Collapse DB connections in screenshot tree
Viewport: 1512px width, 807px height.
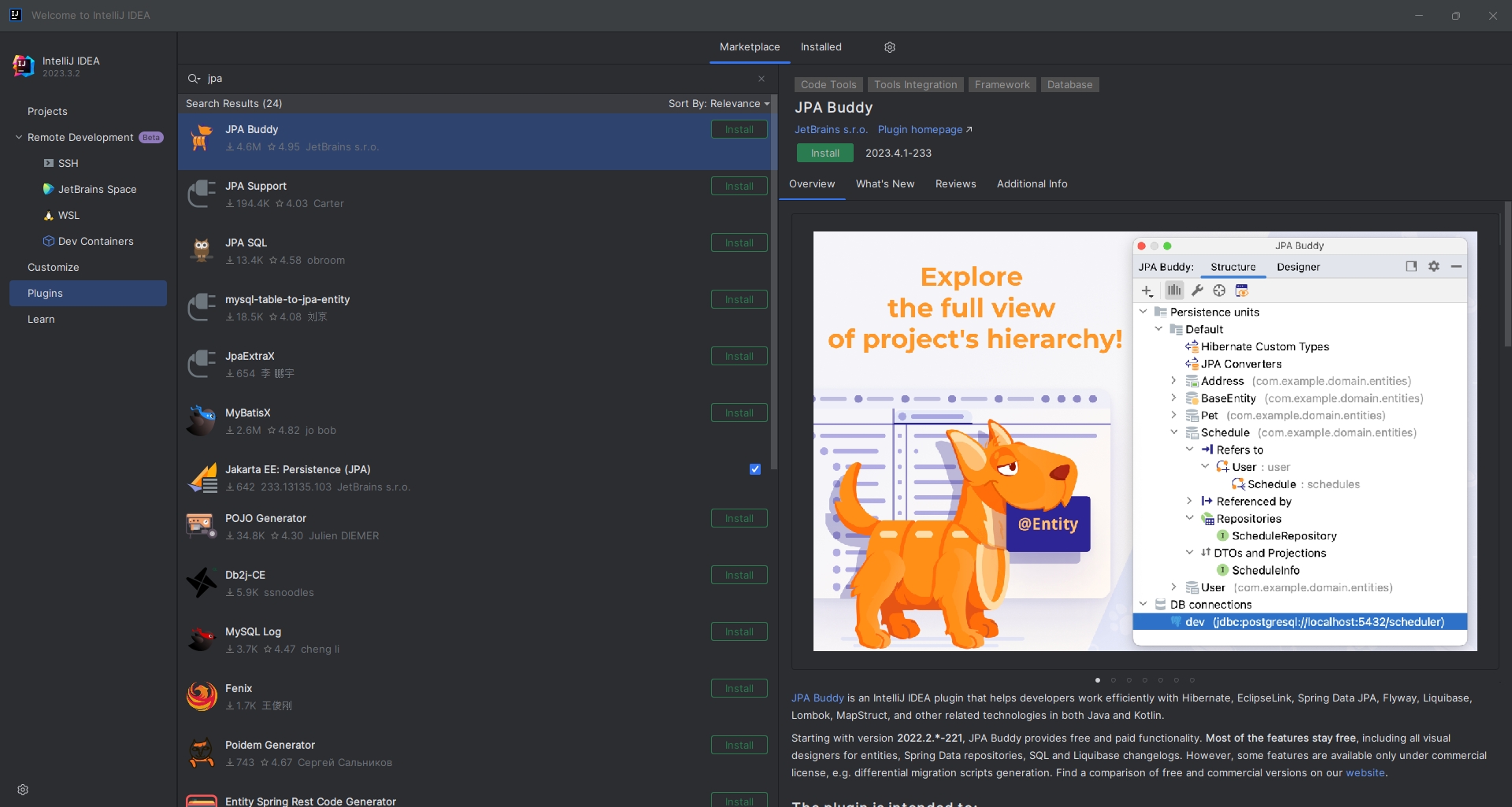point(1143,604)
